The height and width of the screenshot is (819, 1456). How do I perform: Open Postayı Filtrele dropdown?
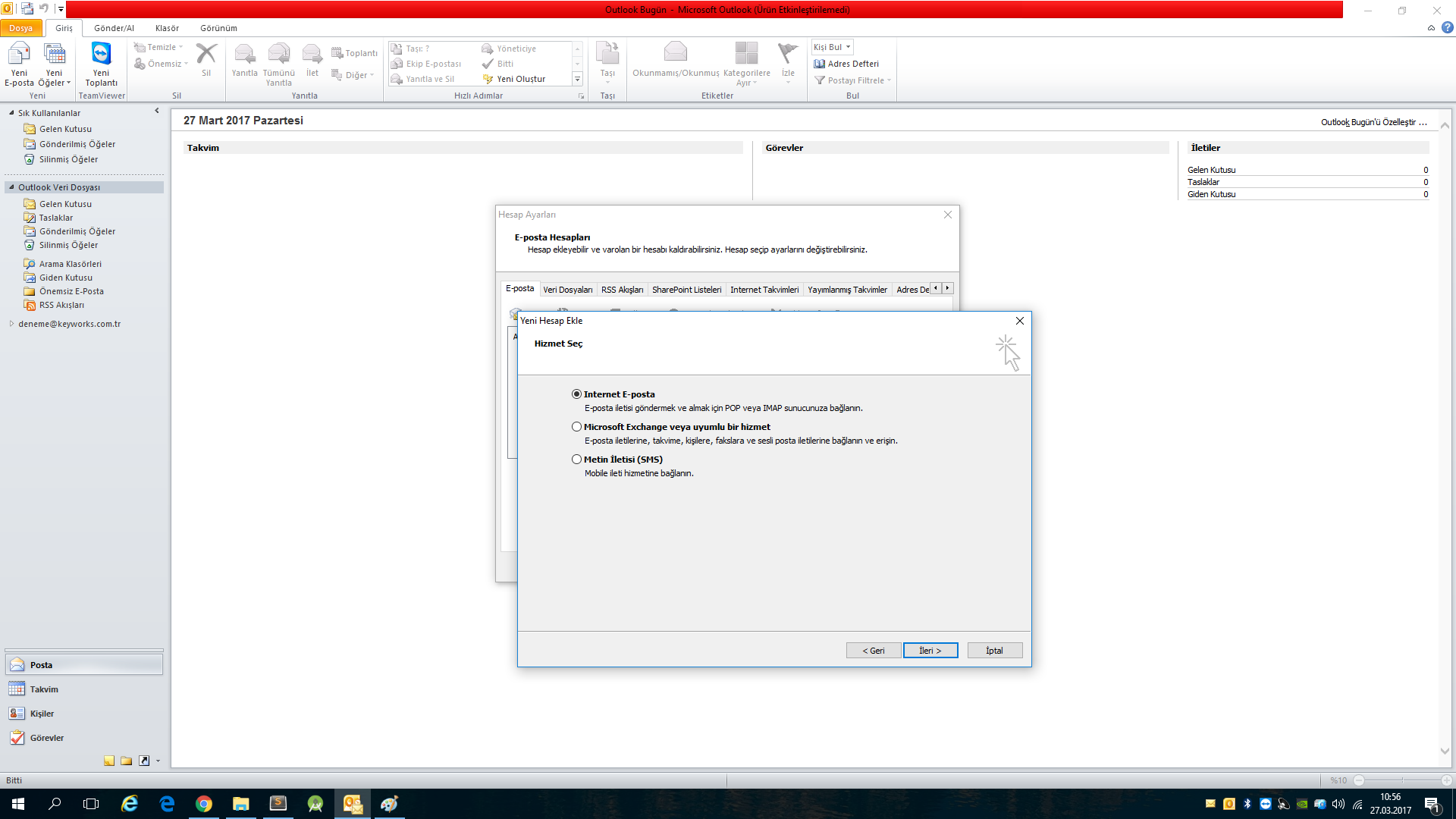(x=852, y=80)
